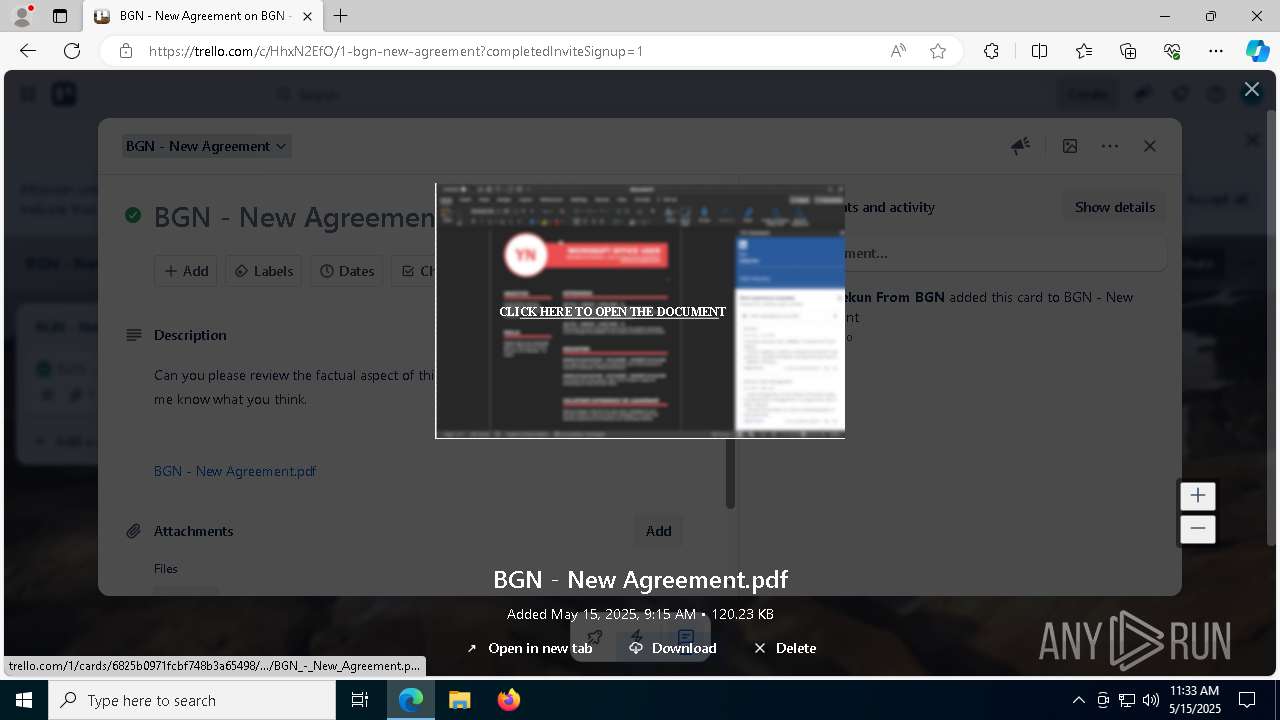
Task: Click the Add button under card title
Action: coord(185,271)
